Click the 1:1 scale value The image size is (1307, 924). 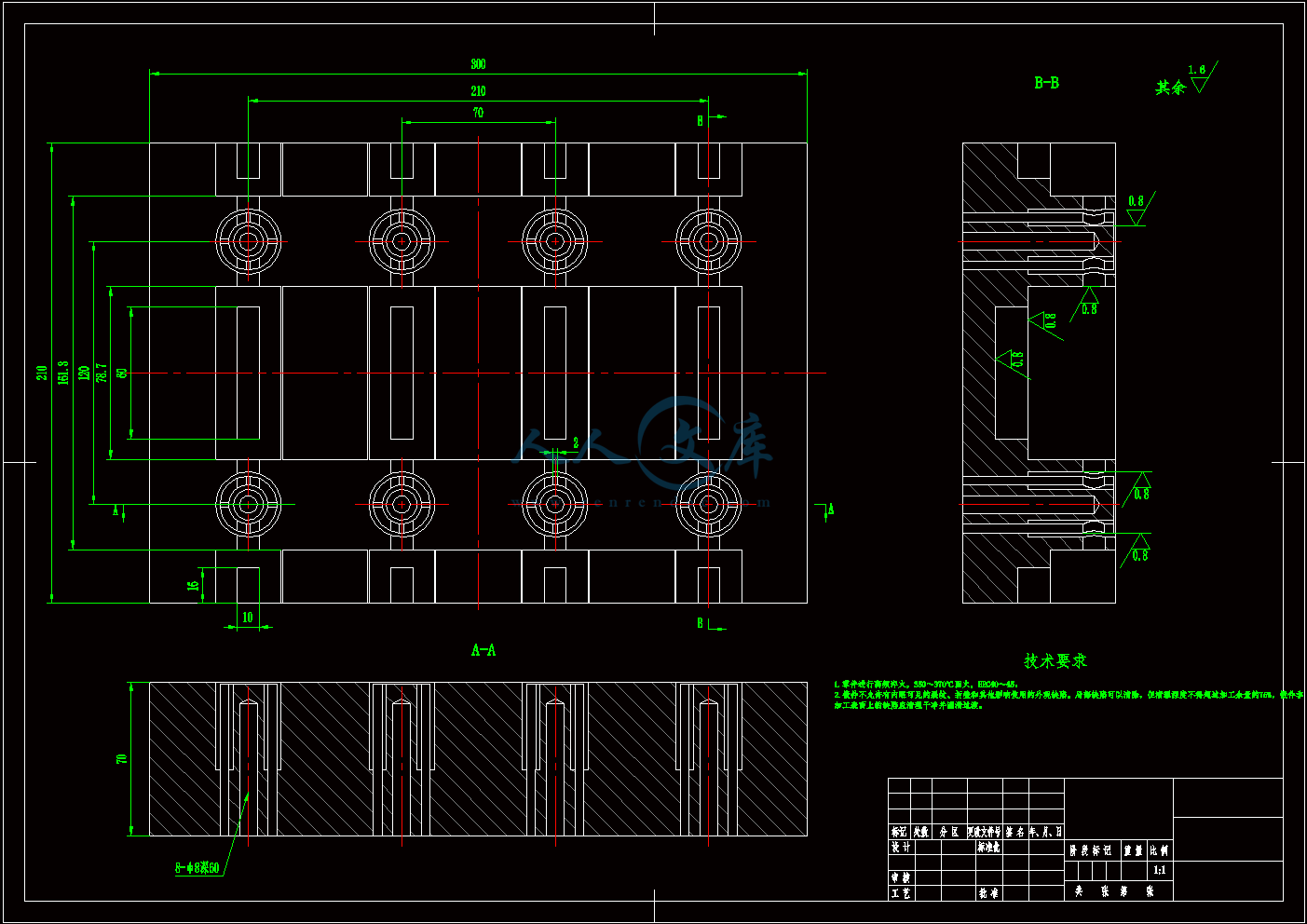coord(1159,870)
